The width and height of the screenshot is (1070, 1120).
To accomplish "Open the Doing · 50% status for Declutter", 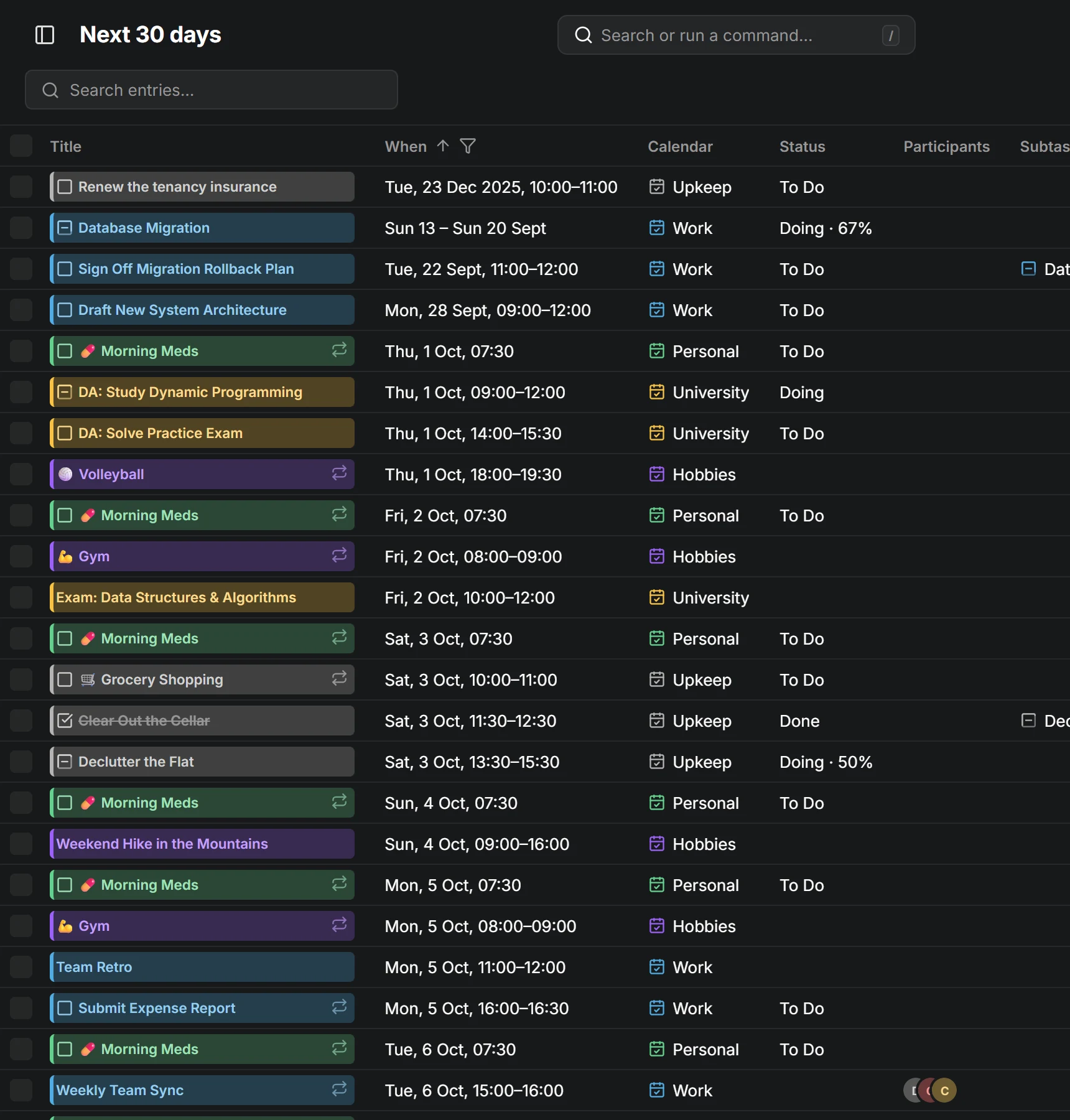I will pyautogui.click(x=826, y=762).
